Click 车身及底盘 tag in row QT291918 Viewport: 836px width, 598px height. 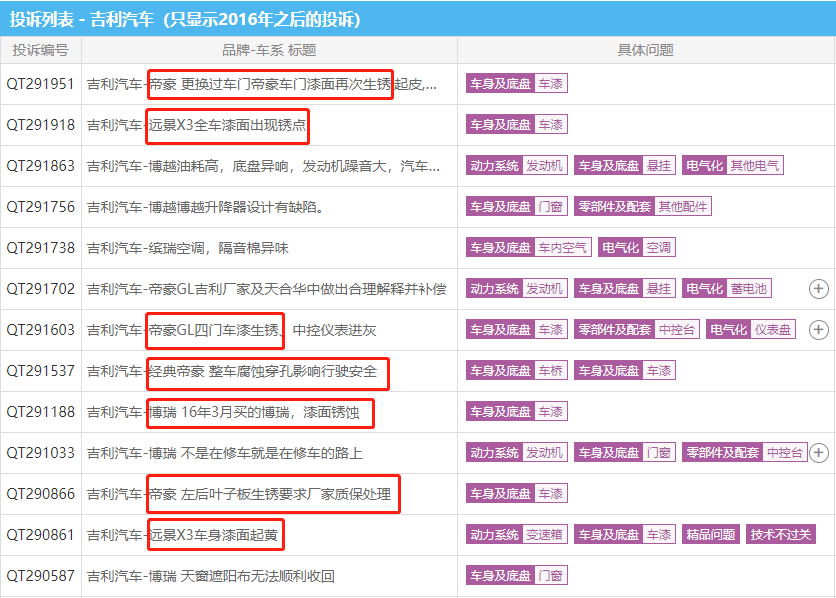click(500, 125)
